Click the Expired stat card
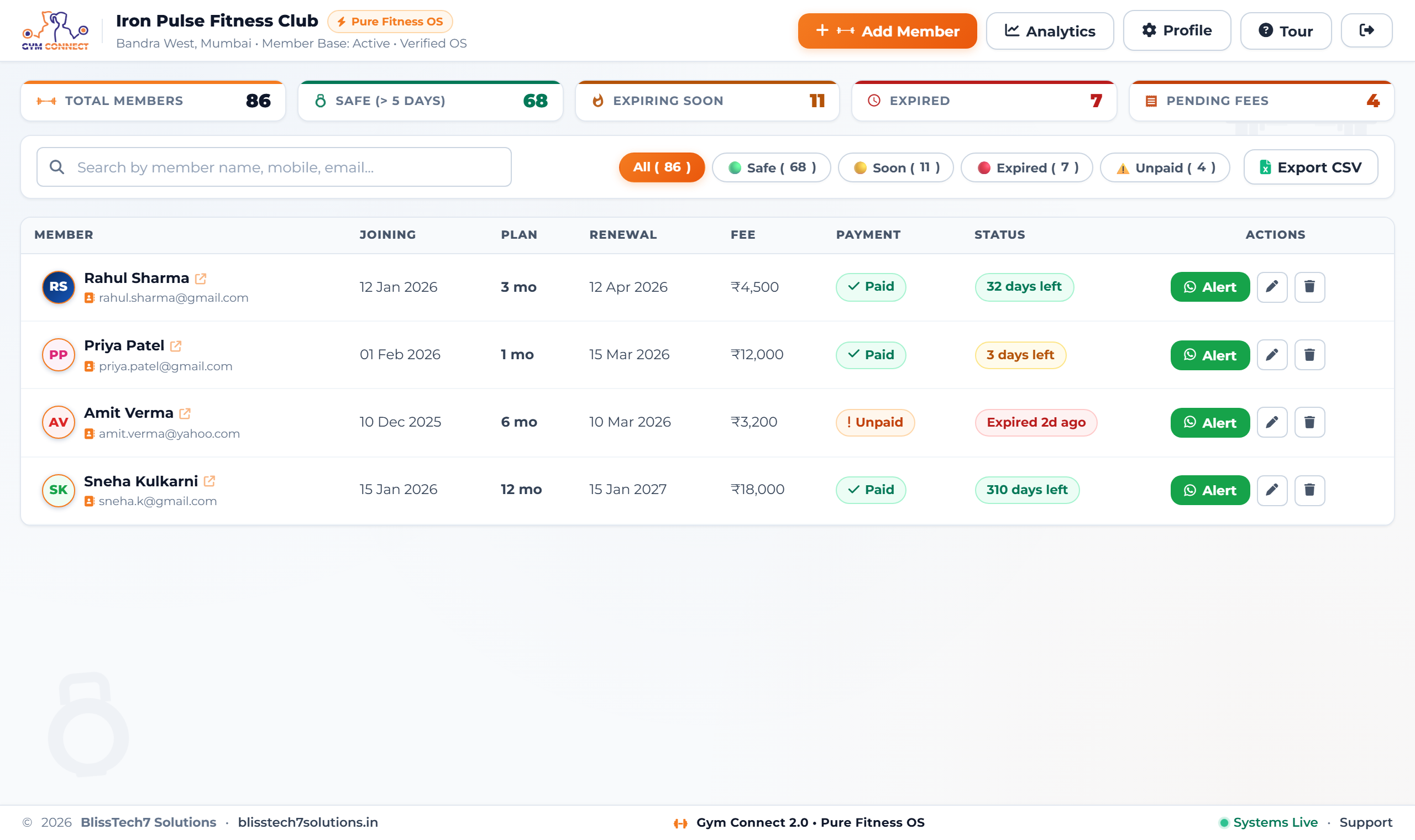This screenshot has height=840, width=1415. click(x=984, y=101)
